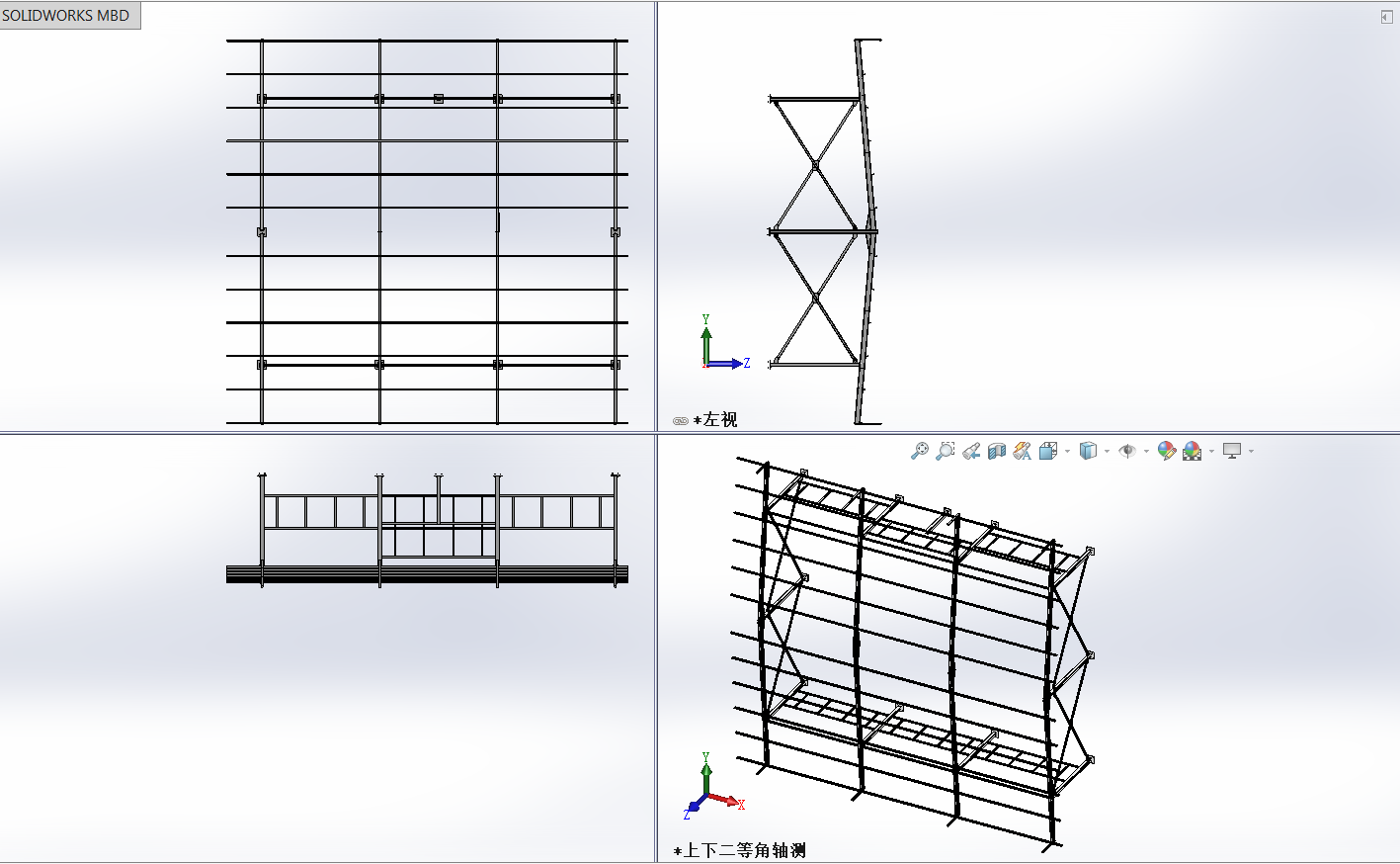This screenshot has width=1400, height=864.
Task: Select the Zoom to Area tool
Action: click(x=946, y=451)
